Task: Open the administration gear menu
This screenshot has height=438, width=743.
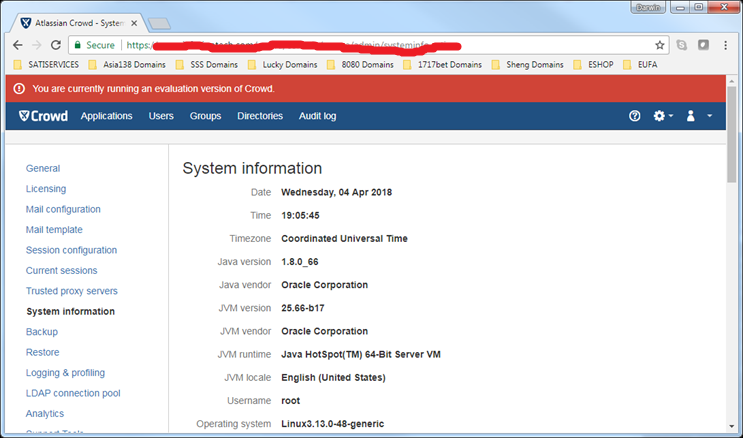Action: [x=663, y=116]
